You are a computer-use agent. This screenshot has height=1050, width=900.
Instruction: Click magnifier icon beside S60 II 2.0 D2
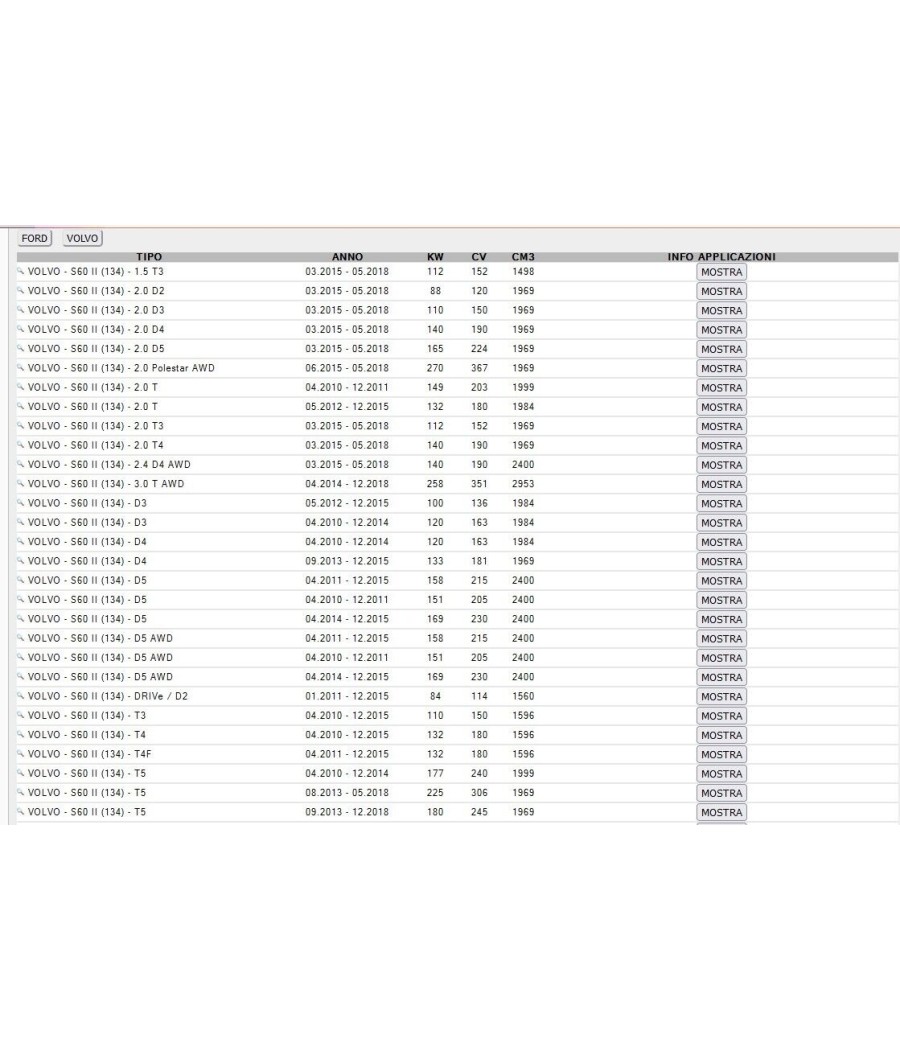(x=21, y=290)
